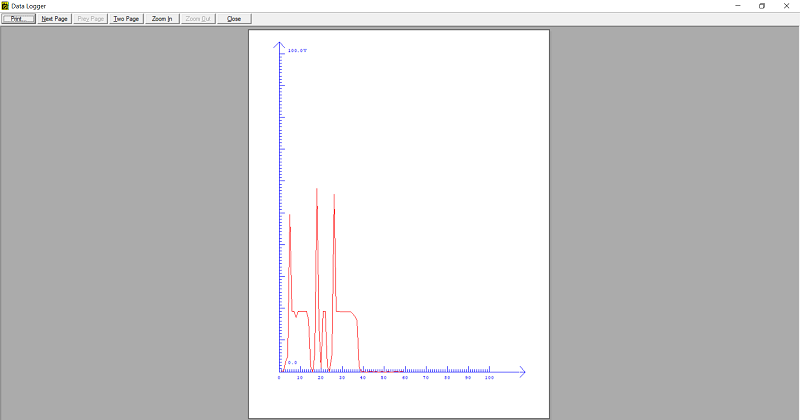Click the x-axis value 90

coord(468,378)
